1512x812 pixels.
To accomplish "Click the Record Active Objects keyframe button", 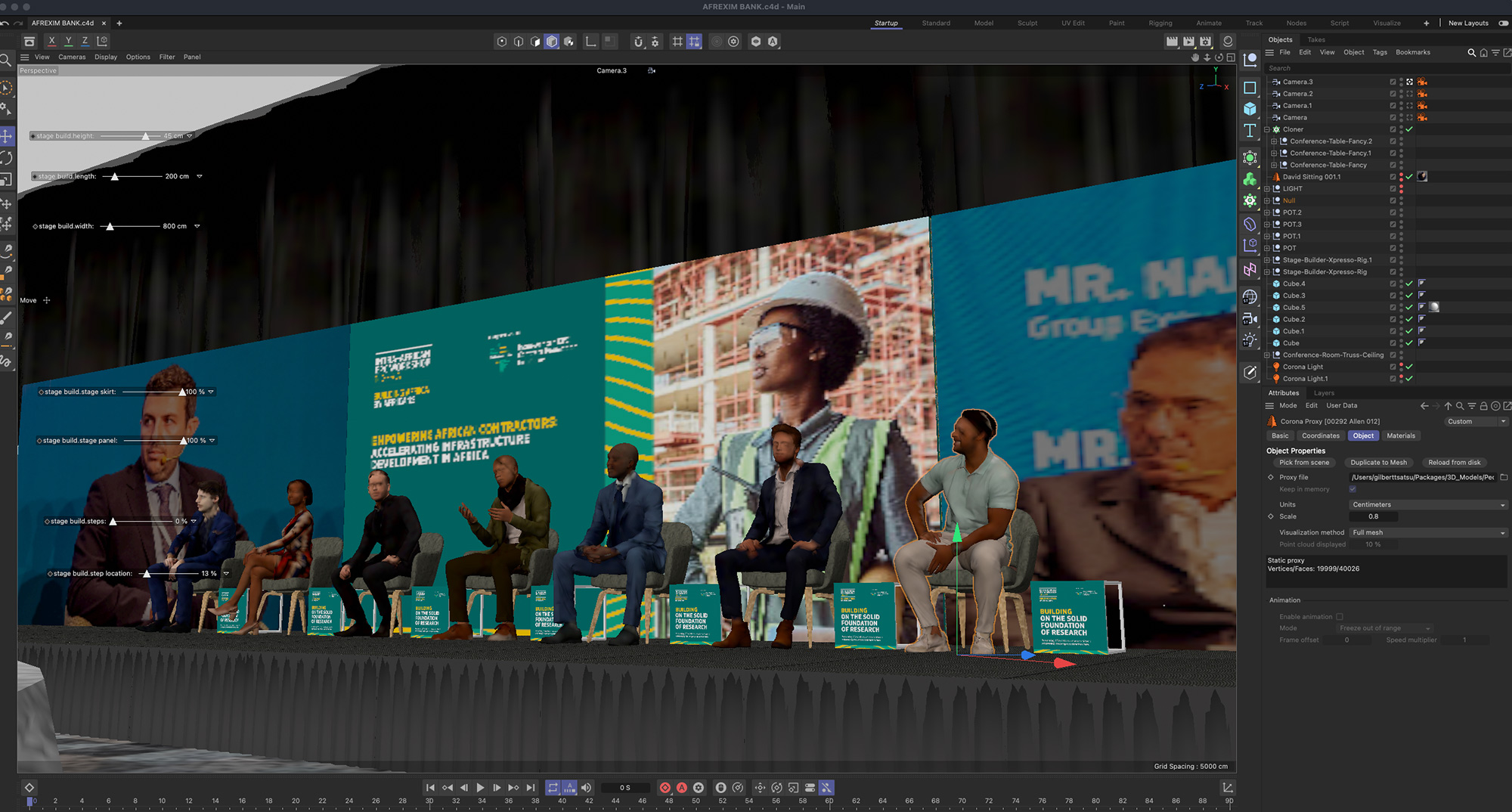I will [665, 788].
